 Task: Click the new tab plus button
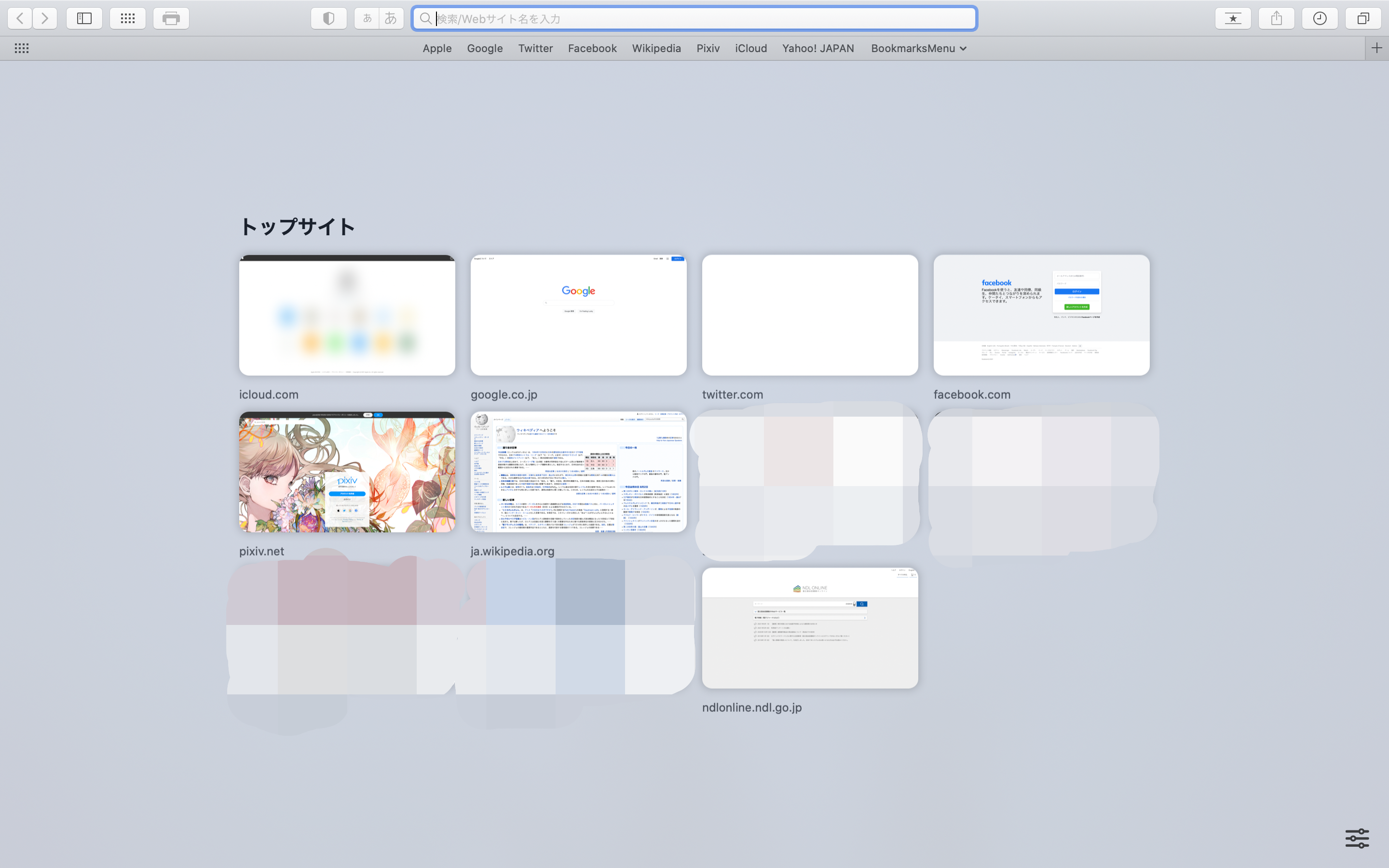pyautogui.click(x=1376, y=48)
